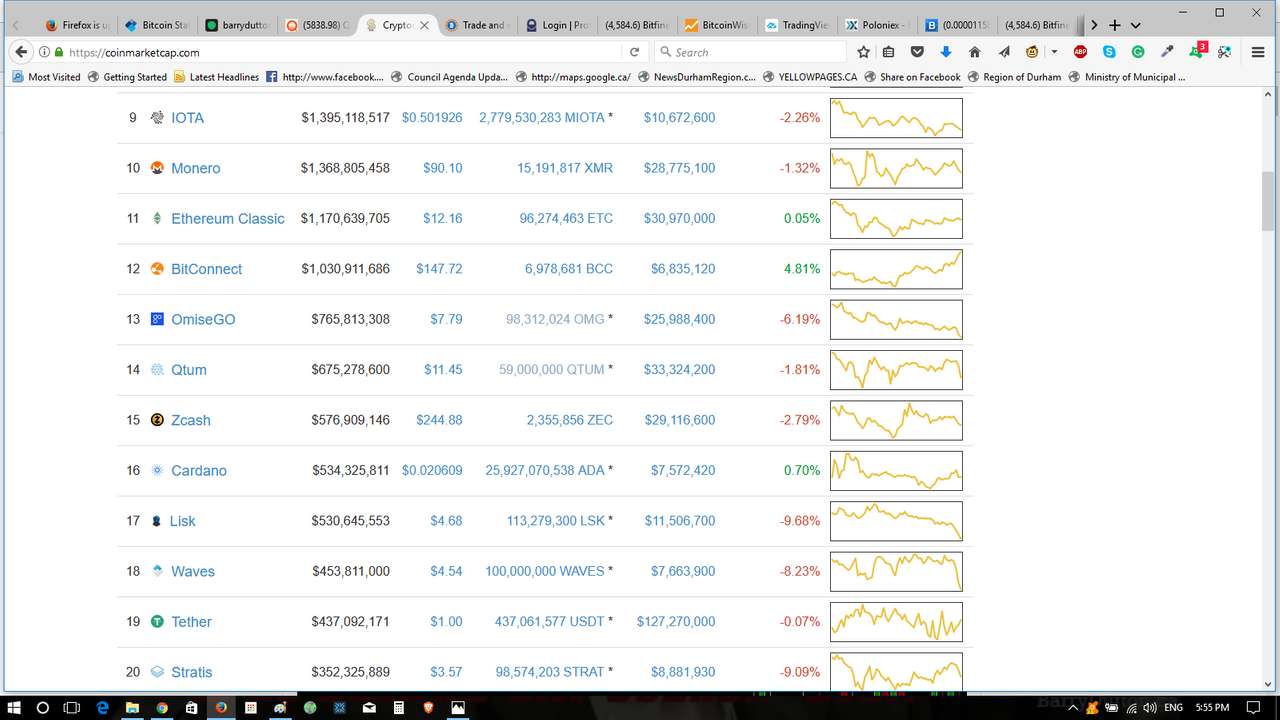View the Tether 7-day price chart
This screenshot has width=1280, height=720.
click(x=896, y=622)
